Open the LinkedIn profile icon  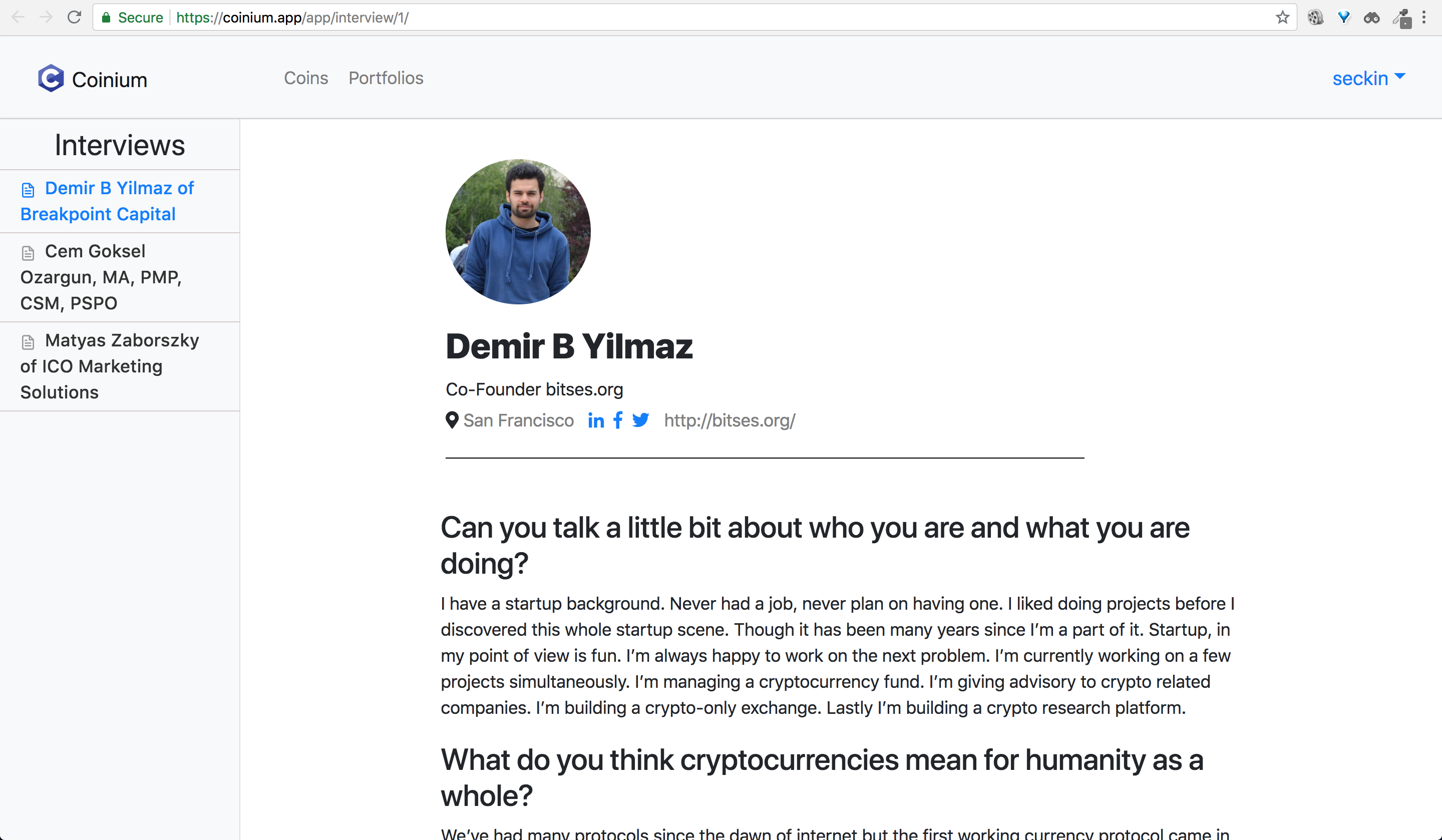click(x=596, y=421)
